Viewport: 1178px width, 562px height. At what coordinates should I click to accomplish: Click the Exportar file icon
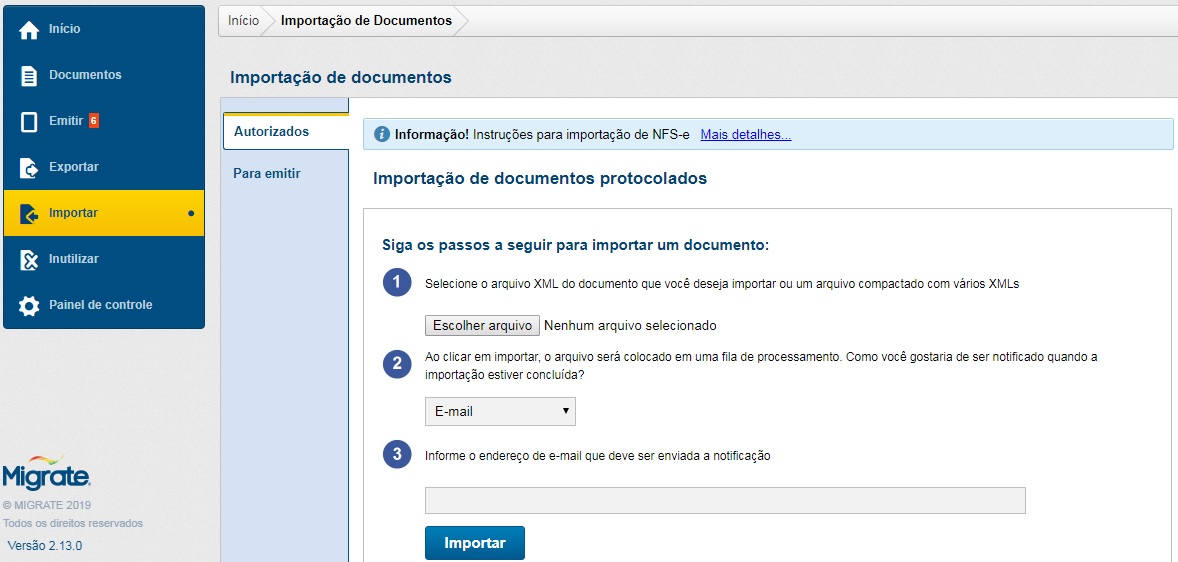pyautogui.click(x=29, y=168)
